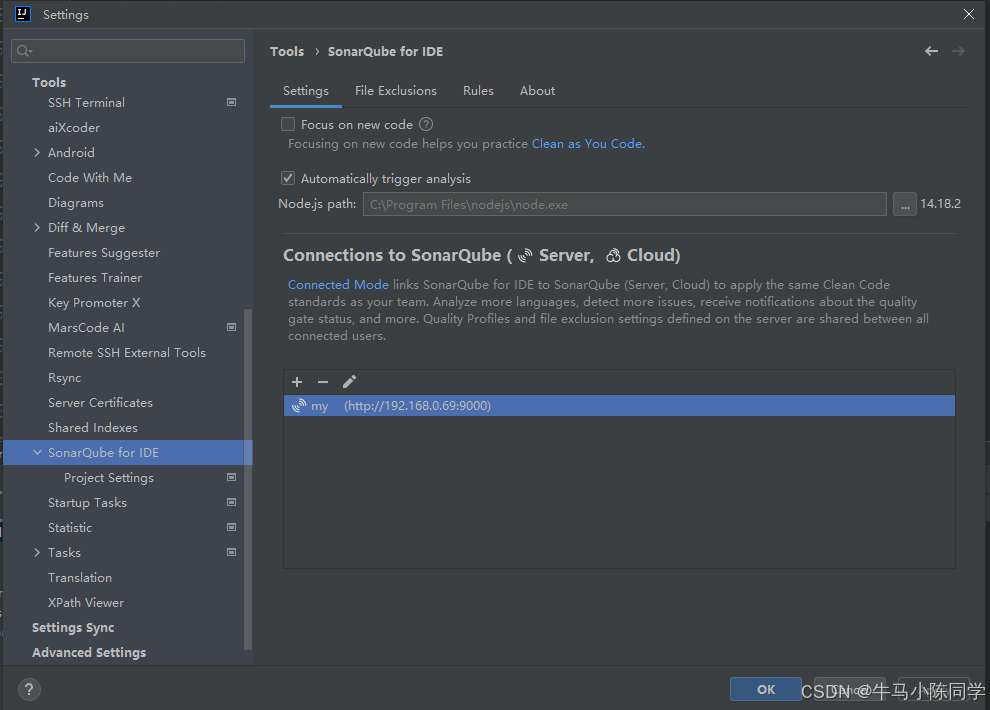This screenshot has width=990, height=710.
Task: Select Rsync in the tree
Action: coord(64,378)
